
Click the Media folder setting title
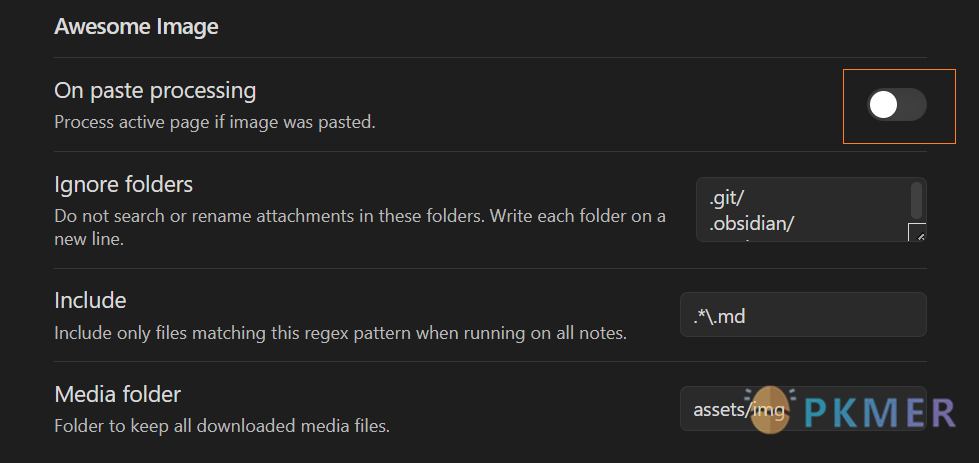pos(117,394)
